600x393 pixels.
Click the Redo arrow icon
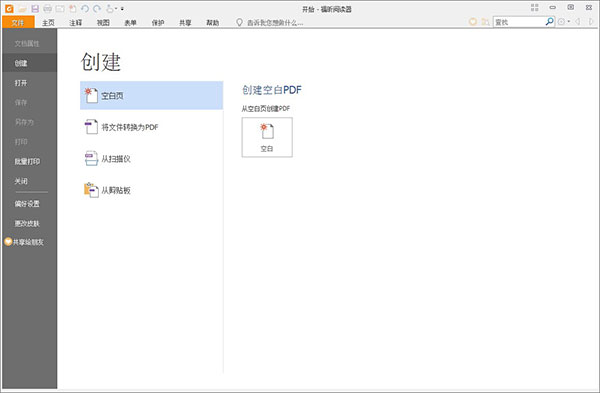(97, 8)
